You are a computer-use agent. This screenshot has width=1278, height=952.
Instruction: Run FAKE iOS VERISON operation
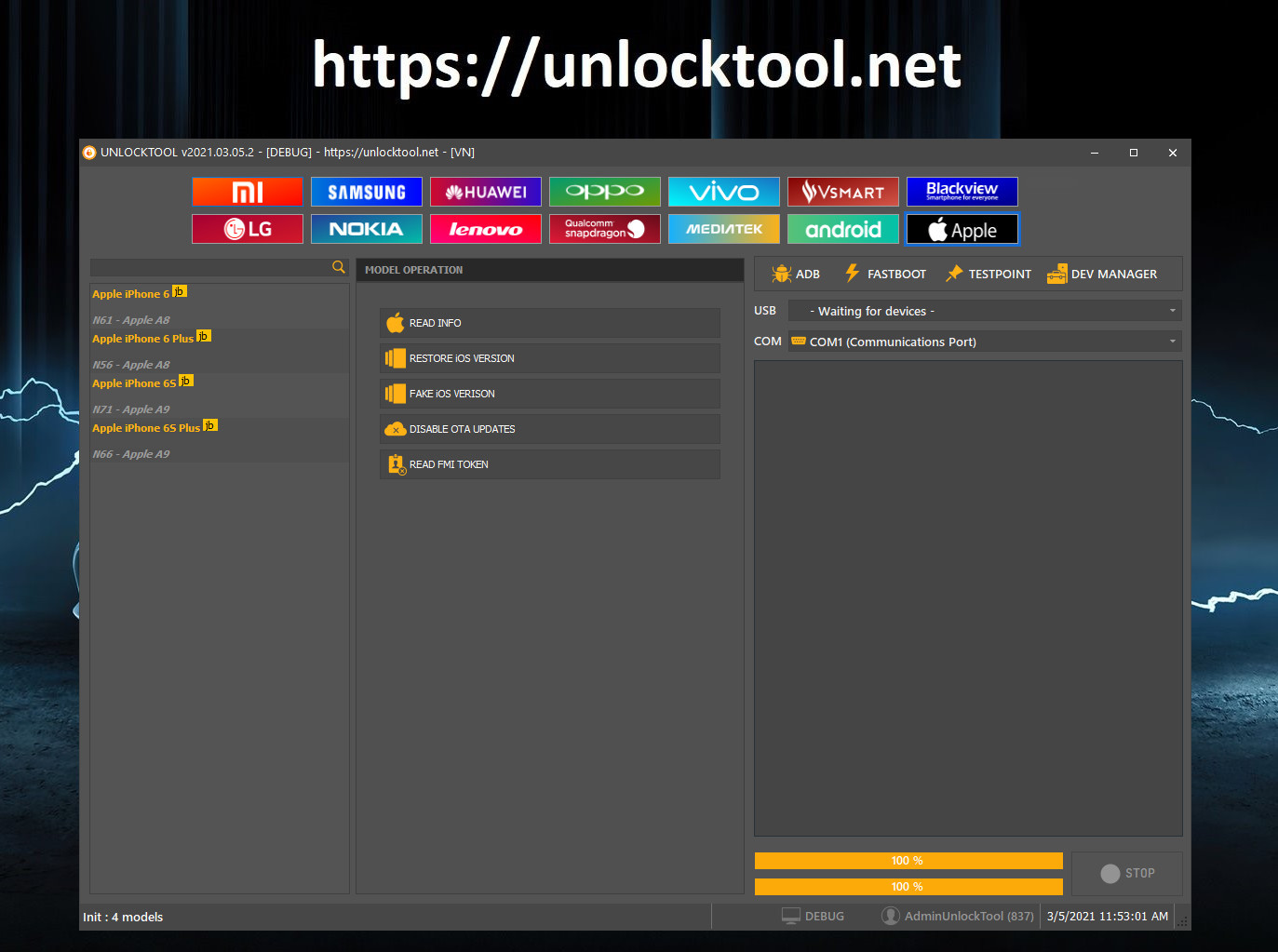click(550, 394)
